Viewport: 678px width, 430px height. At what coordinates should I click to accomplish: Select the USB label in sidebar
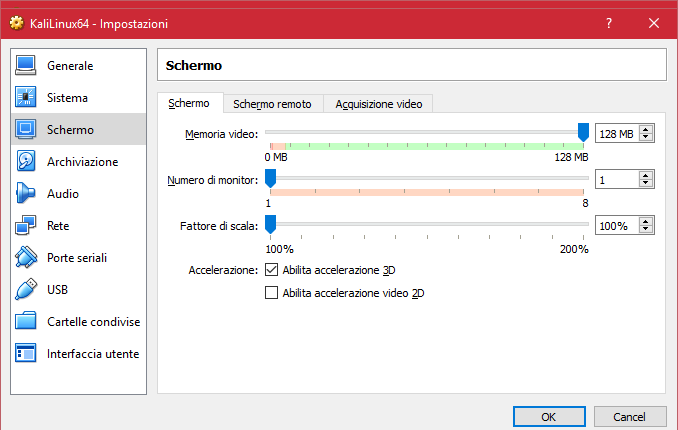pyautogui.click(x=58, y=290)
